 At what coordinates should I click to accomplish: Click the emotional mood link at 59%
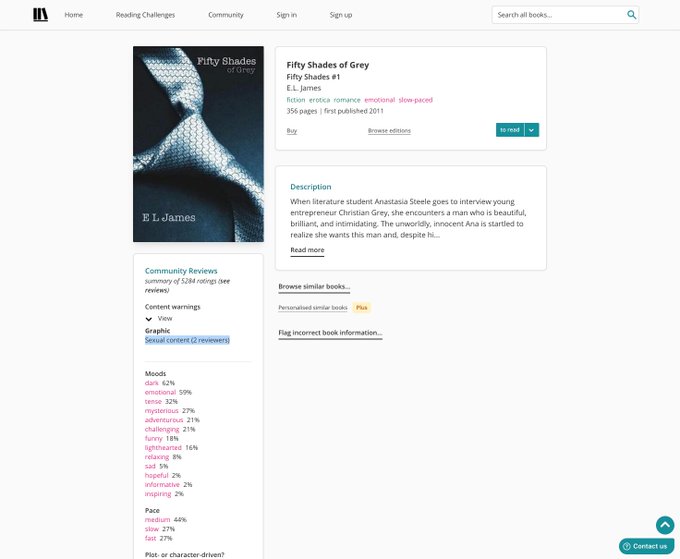pyautogui.click(x=160, y=392)
